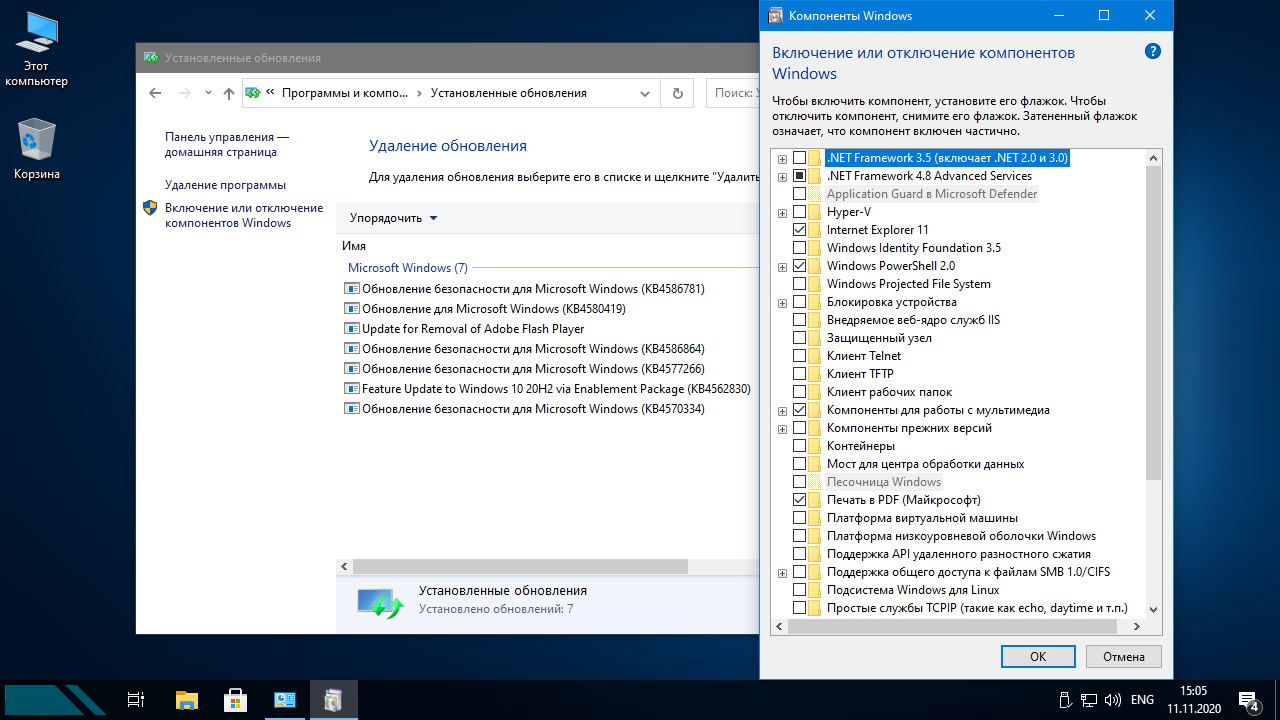Go back in Установленные обновления window
Screen dimensions: 1280x720
[x=155, y=93]
